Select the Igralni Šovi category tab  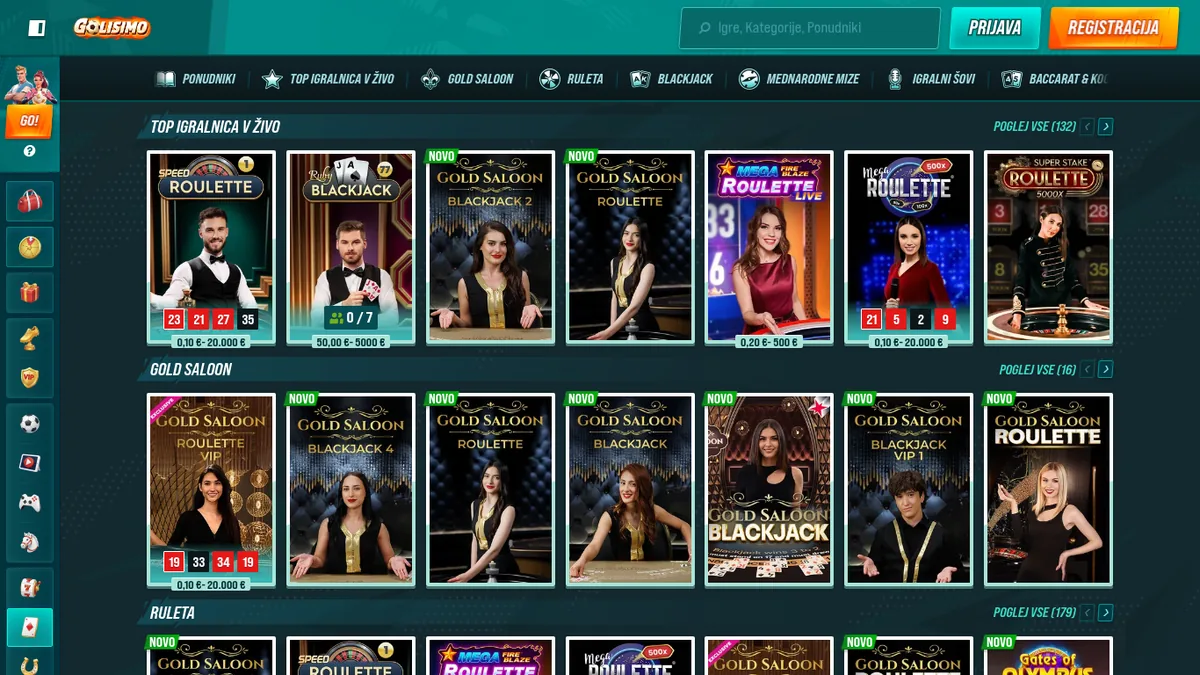[x=930, y=79]
